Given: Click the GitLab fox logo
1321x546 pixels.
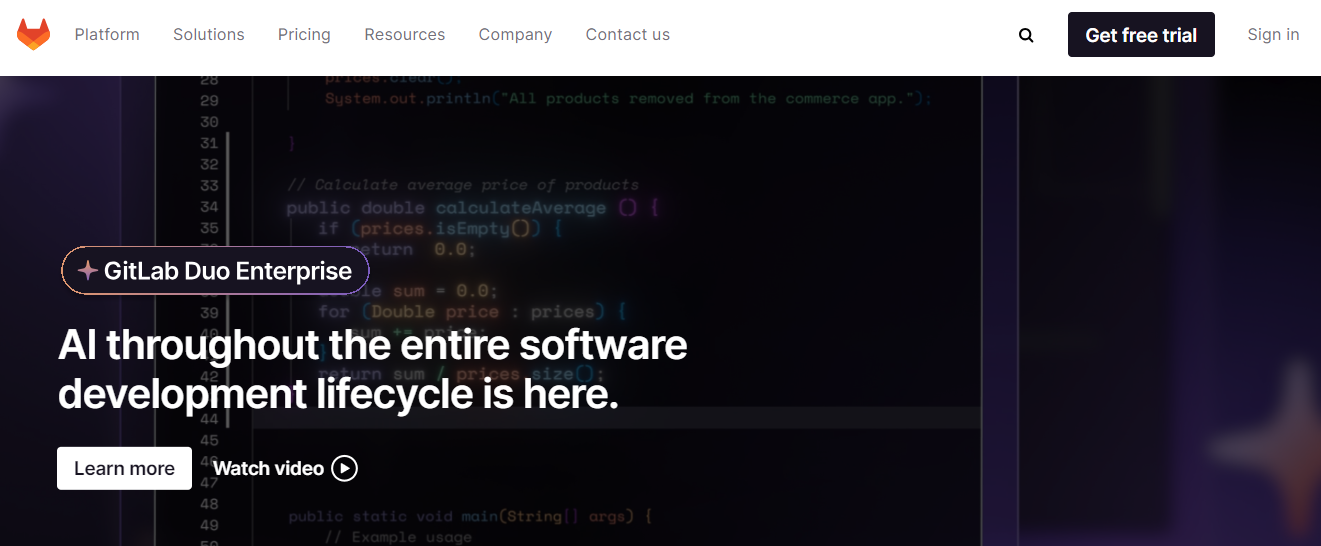Looking at the screenshot, I should point(33,35).
